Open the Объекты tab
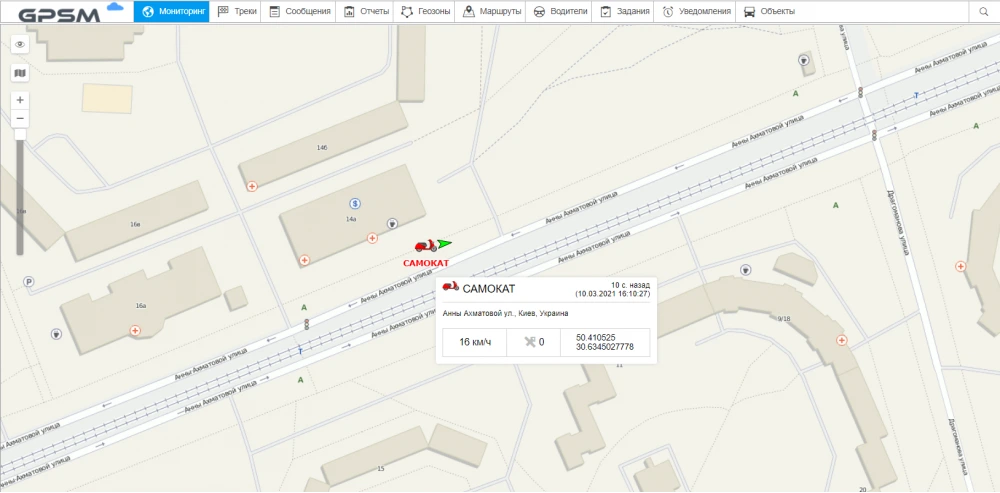1000x493 pixels. point(769,11)
